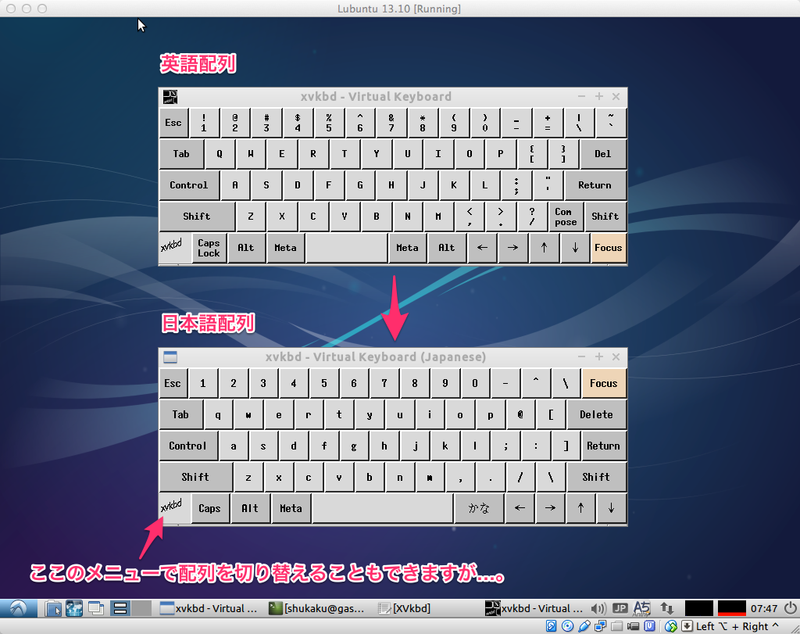
Task: Click the ! 1 key on English keyboard
Action: tap(204, 122)
